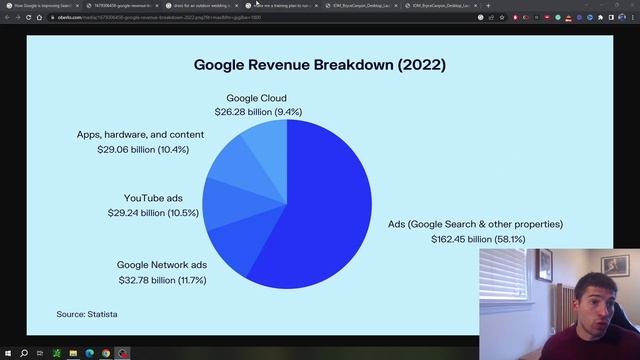
Task: Go back with the browser back arrow
Action: [x=7, y=18]
